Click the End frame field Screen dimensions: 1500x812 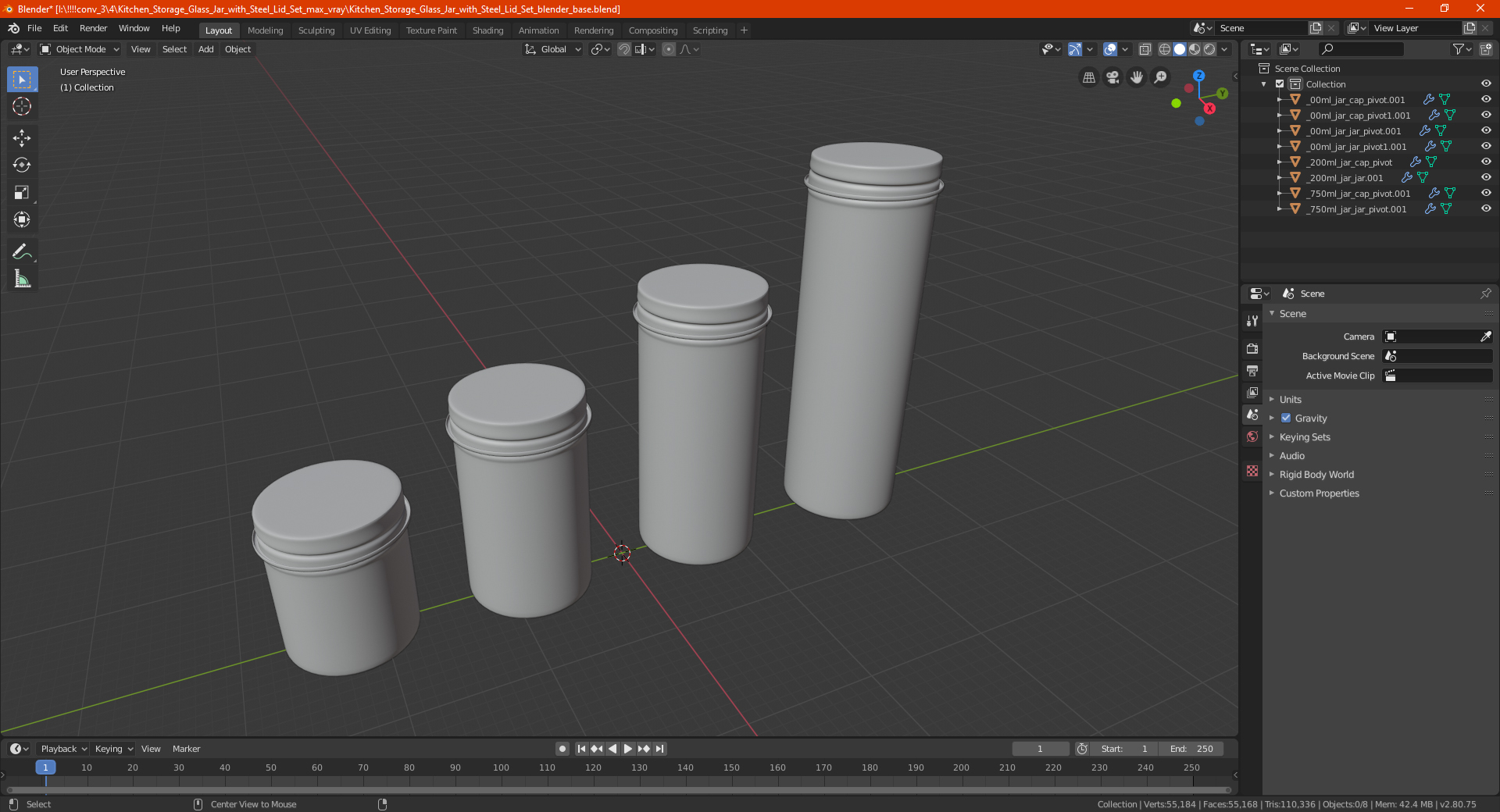1191,749
